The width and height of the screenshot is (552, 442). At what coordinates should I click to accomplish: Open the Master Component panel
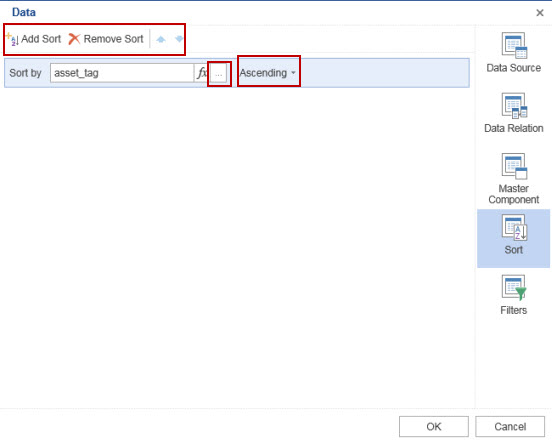(x=513, y=179)
